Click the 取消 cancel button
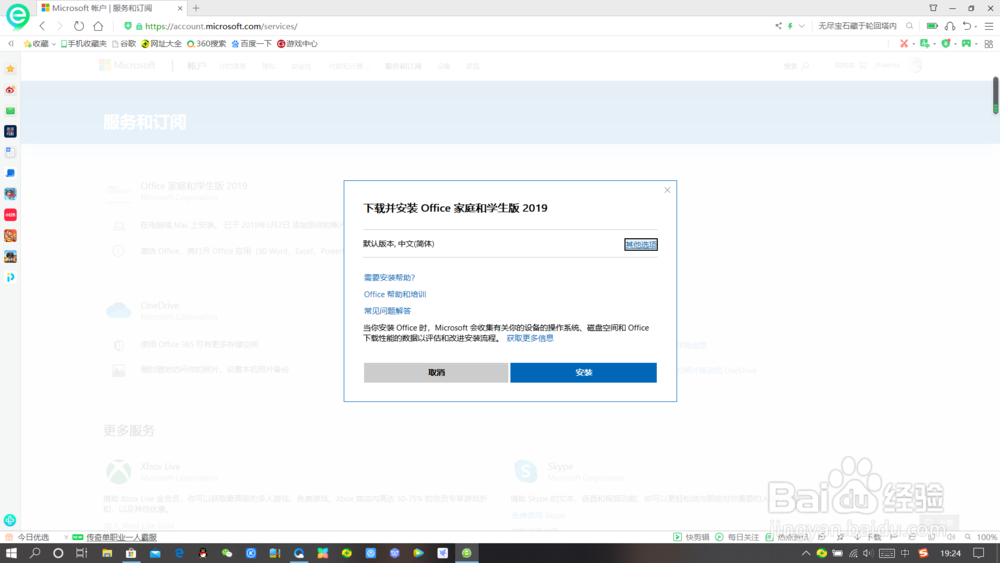Image resolution: width=1000 pixels, height=563 pixels. (x=436, y=372)
